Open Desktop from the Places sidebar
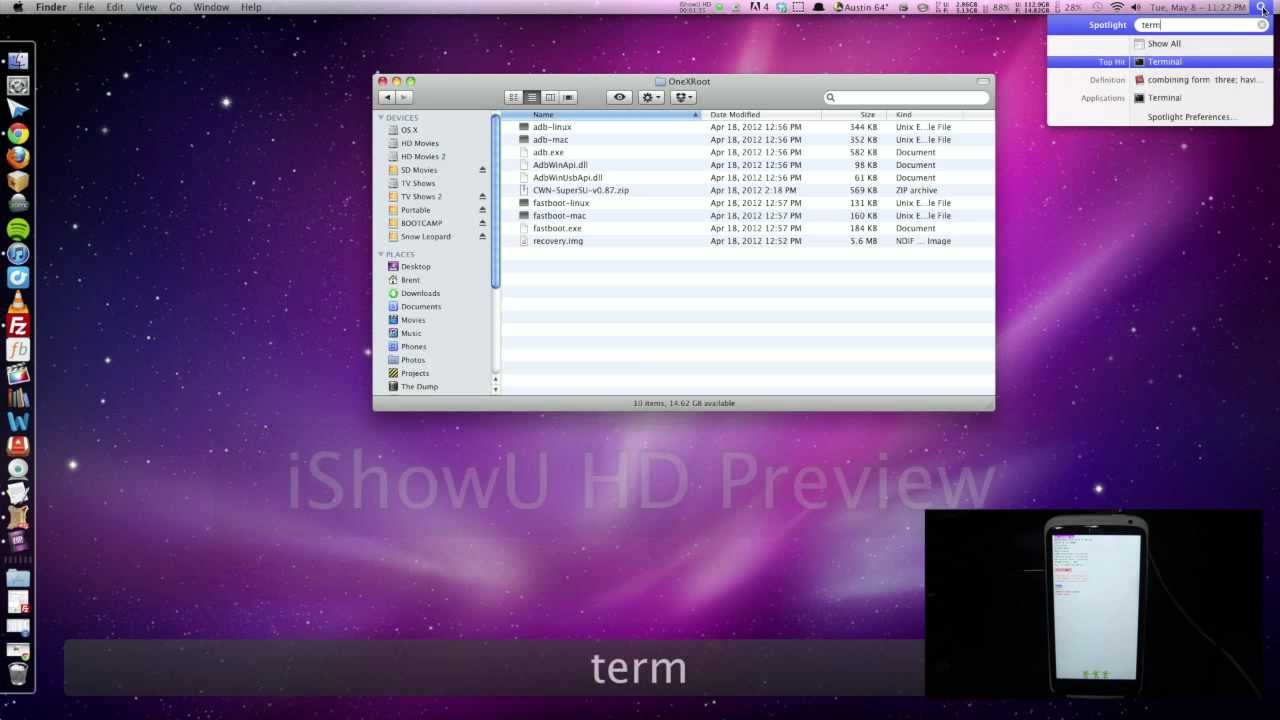The height and width of the screenshot is (720, 1280). [415, 267]
